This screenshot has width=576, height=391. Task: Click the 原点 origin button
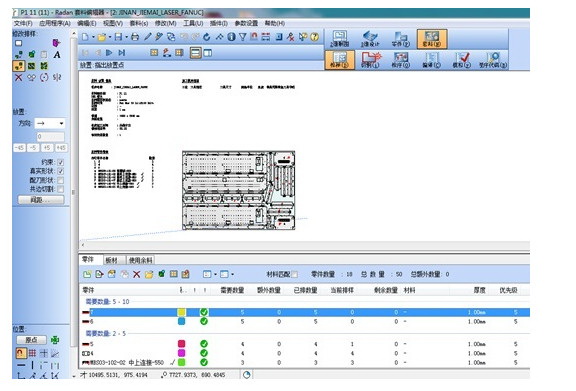coord(32,340)
